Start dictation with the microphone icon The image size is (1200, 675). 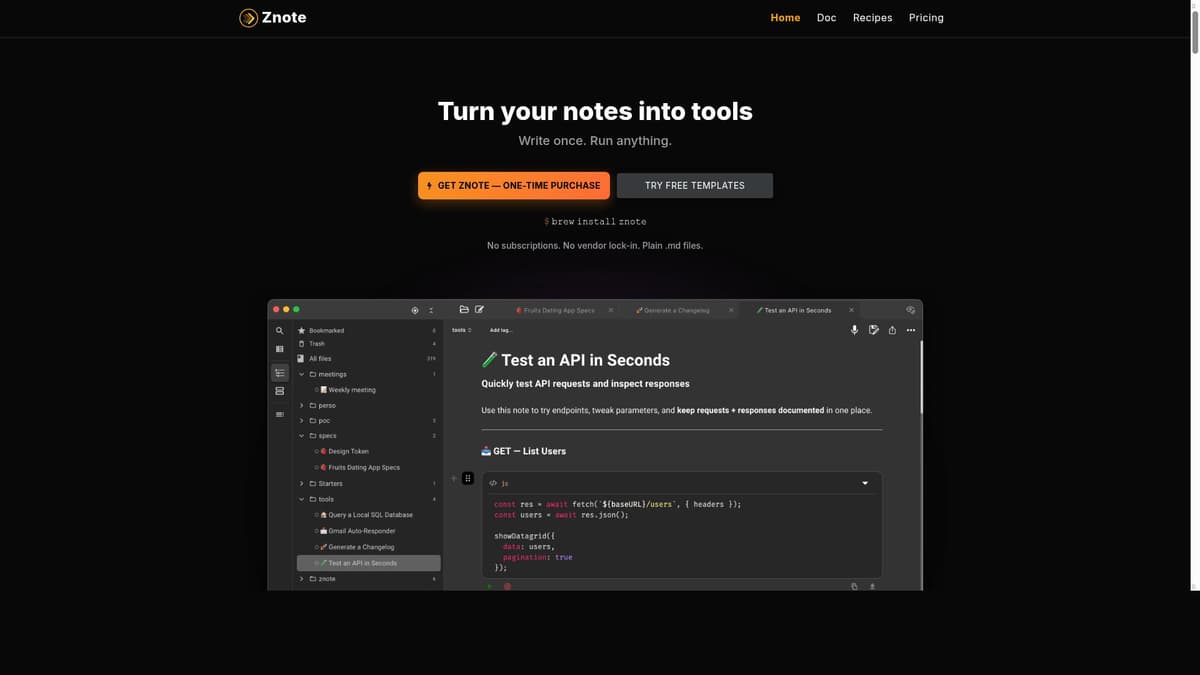coord(853,329)
